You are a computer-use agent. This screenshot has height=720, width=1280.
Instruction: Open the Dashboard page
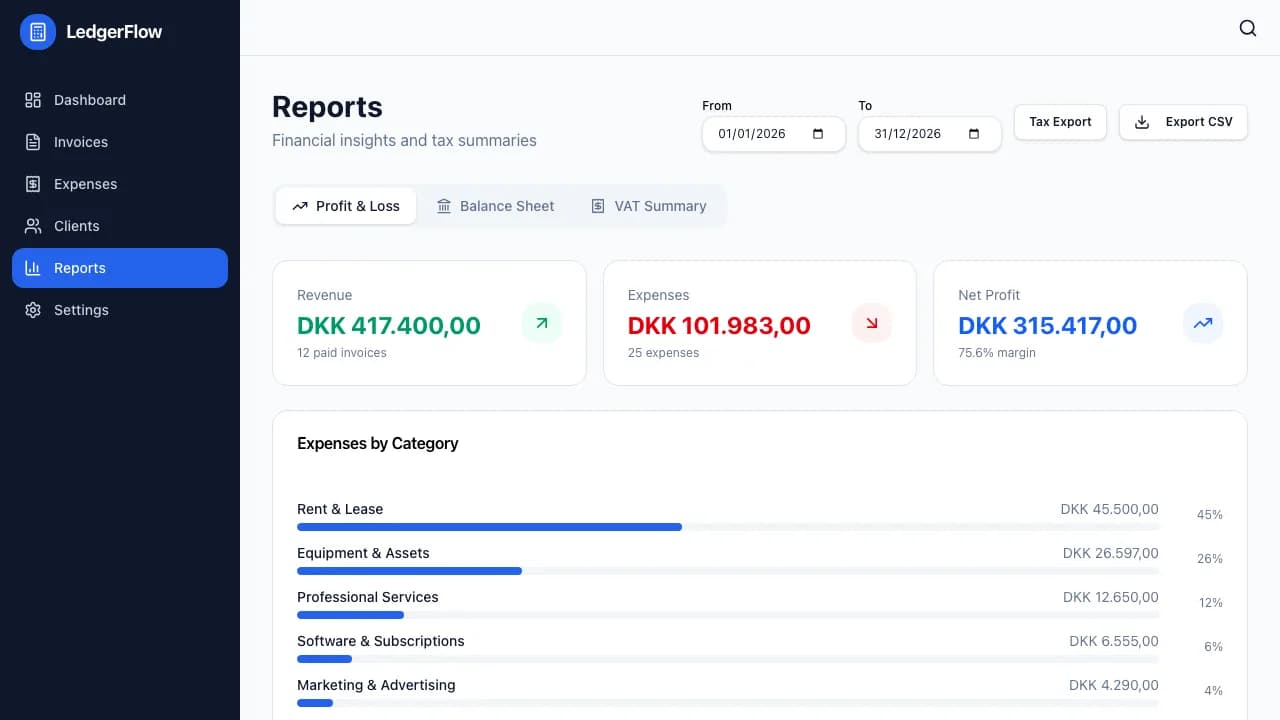120,100
